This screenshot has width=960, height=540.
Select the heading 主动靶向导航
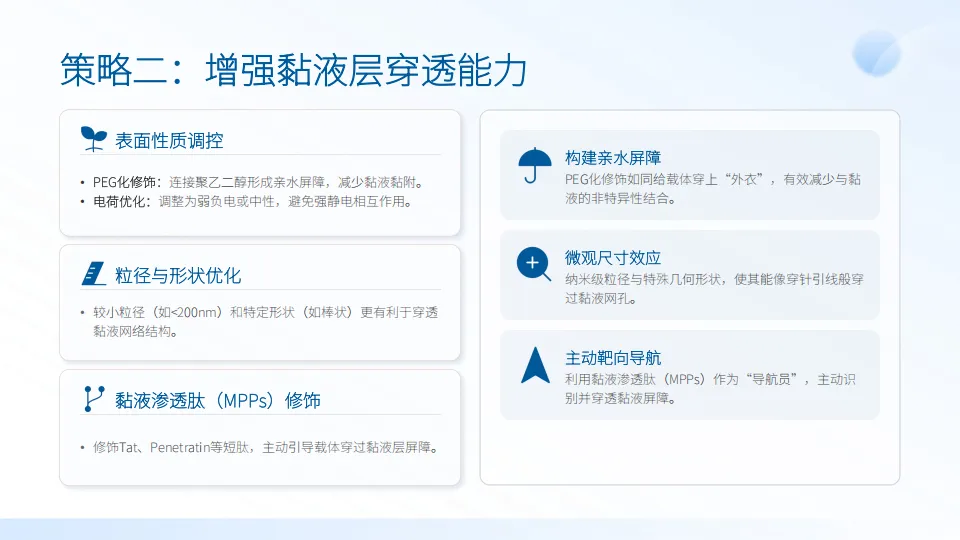[613, 358]
